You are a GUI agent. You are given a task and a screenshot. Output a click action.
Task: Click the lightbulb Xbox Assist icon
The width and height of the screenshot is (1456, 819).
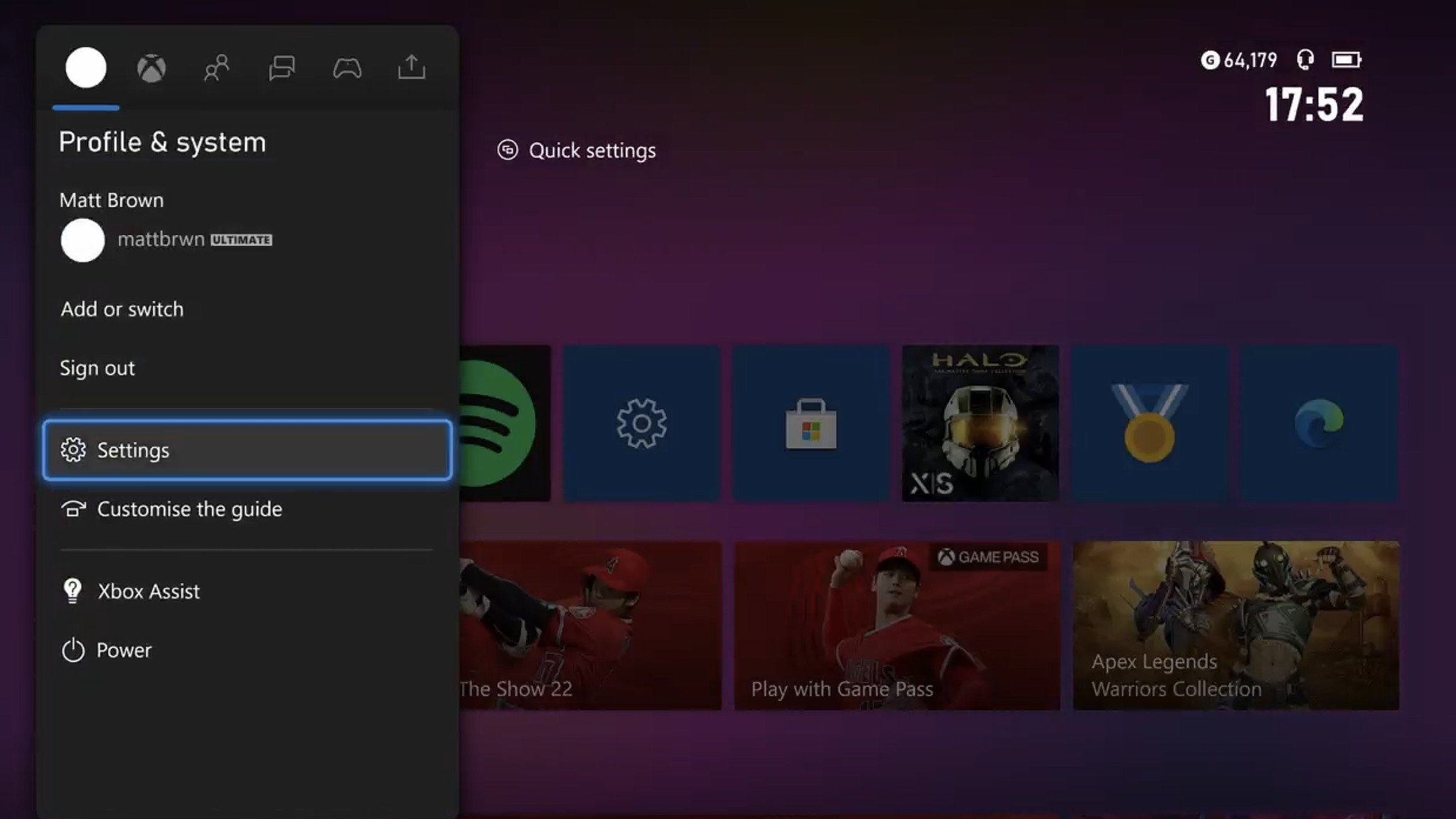73,591
